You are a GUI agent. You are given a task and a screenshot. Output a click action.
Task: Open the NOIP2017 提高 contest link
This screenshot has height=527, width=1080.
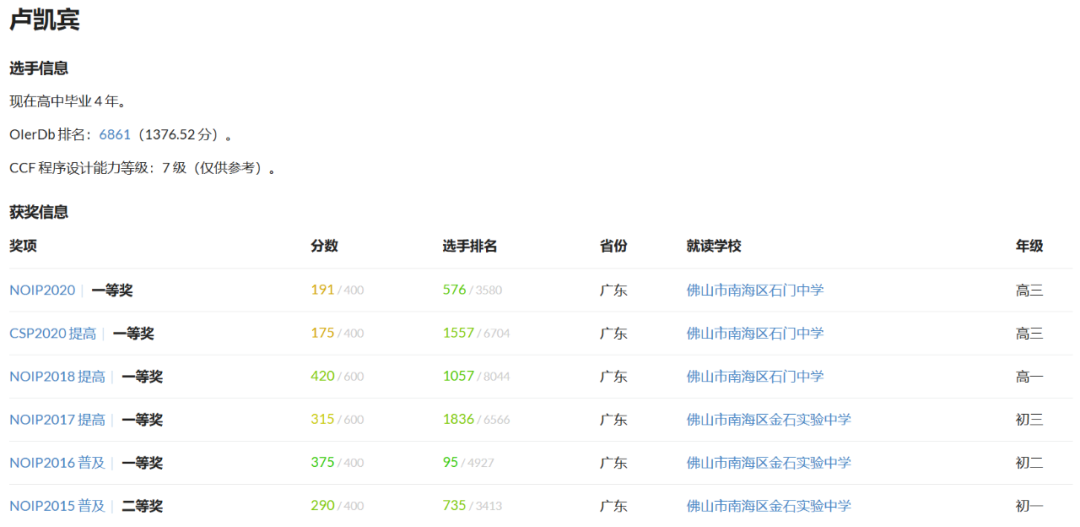pos(57,420)
